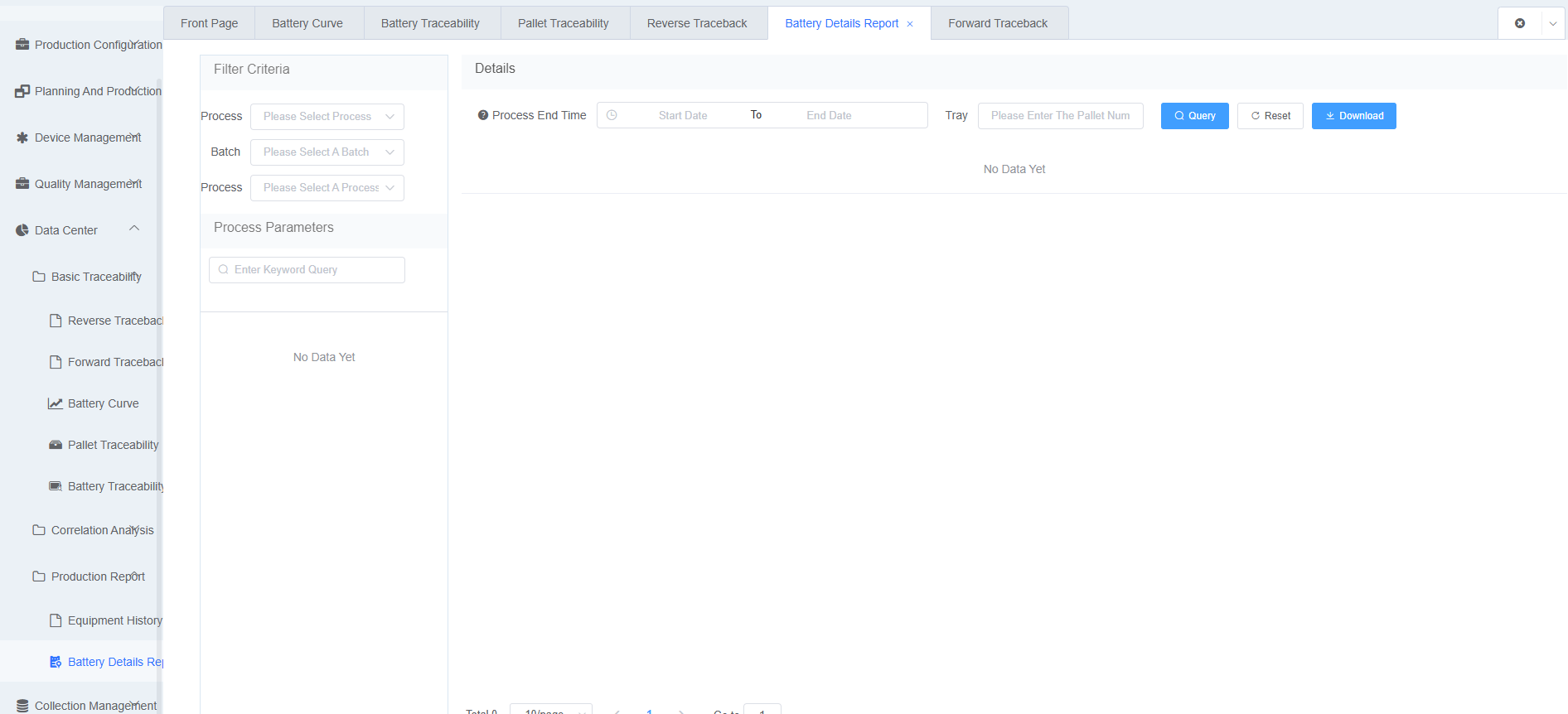The width and height of the screenshot is (1568, 714).
Task: Click the Reverse Traceback document icon
Action: coord(56,321)
